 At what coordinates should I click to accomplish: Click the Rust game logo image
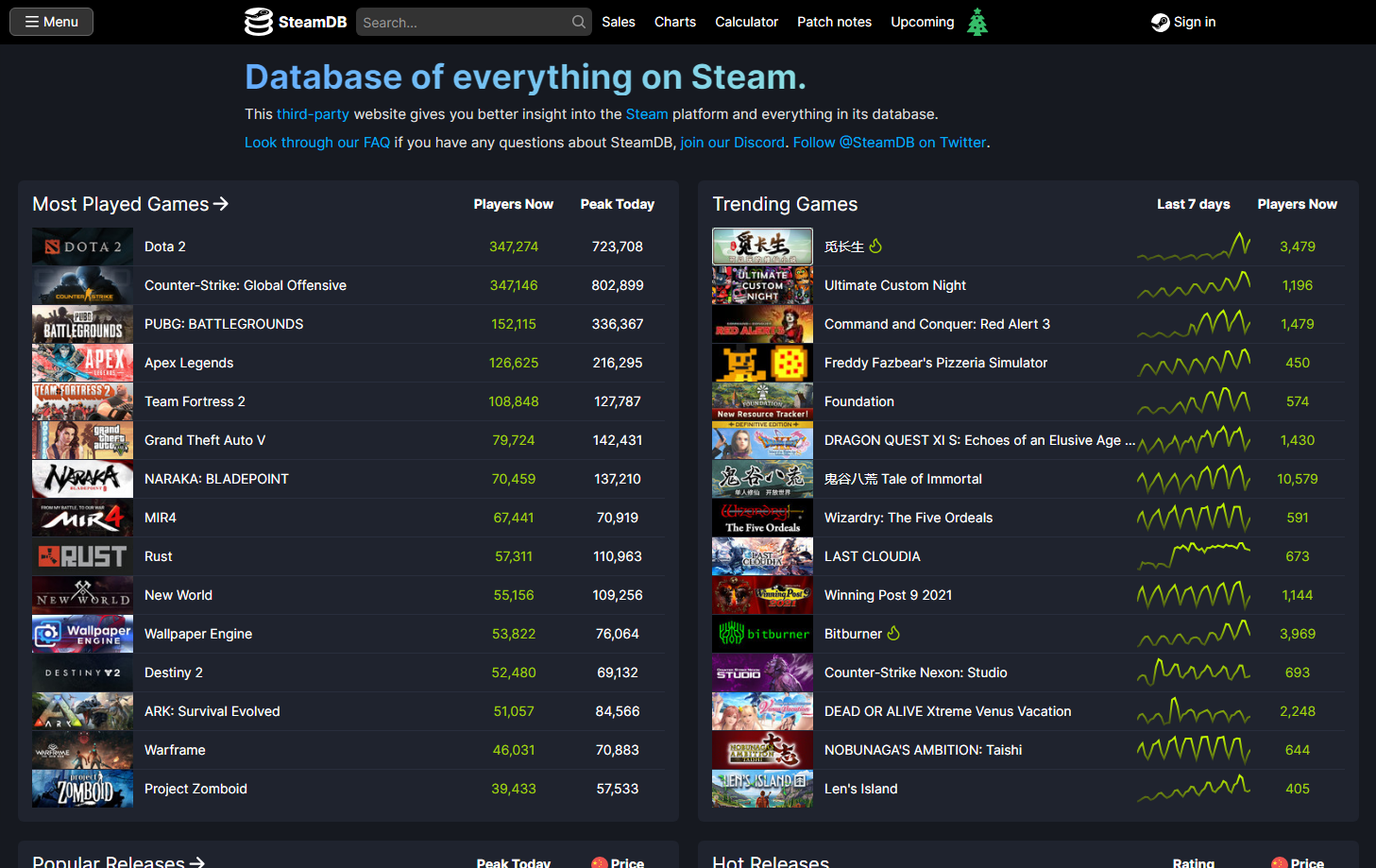[82, 556]
